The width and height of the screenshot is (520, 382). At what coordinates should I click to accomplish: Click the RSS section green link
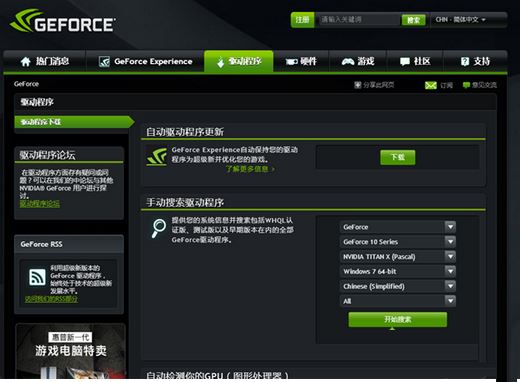click(x=51, y=299)
